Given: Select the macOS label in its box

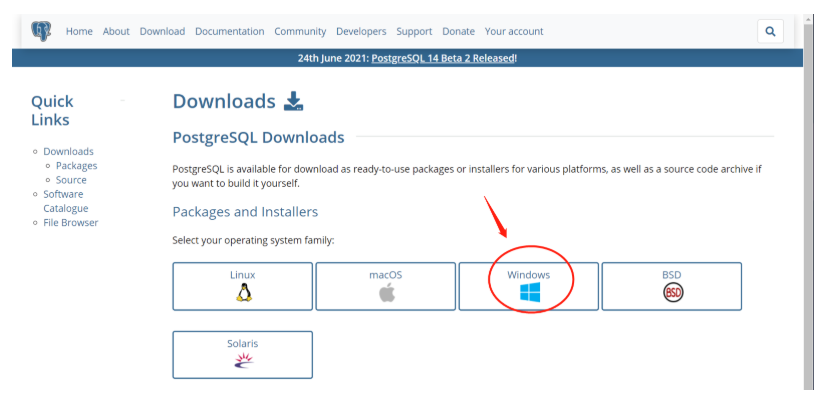Looking at the screenshot, I should pos(385,275).
